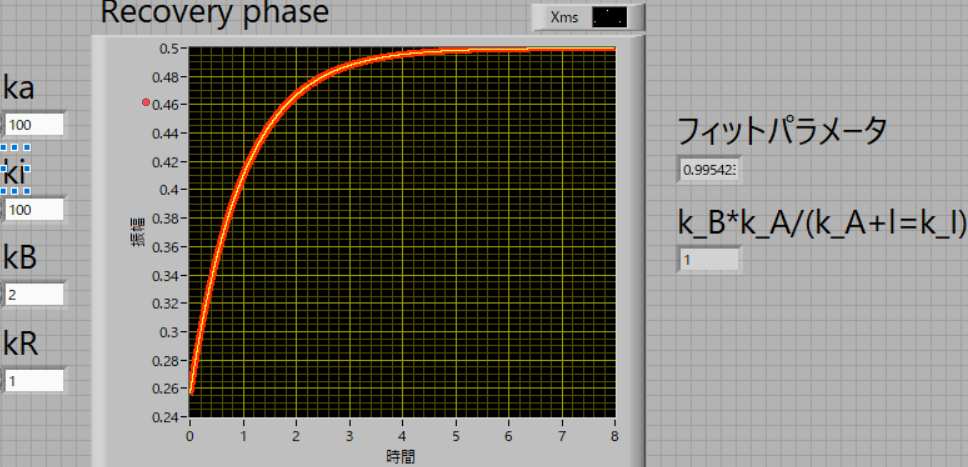
Task: Click the red dot marker beside 0.46
Action: click(146, 103)
